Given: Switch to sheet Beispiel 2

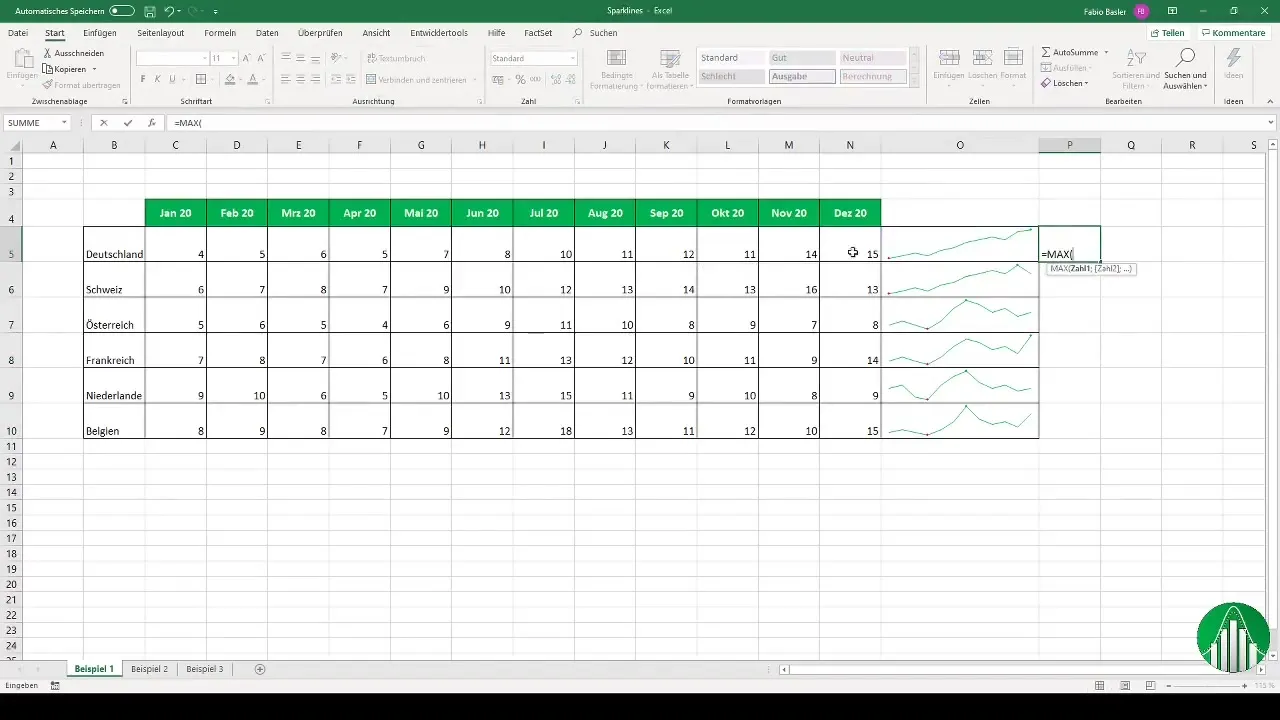Looking at the screenshot, I should 149,668.
